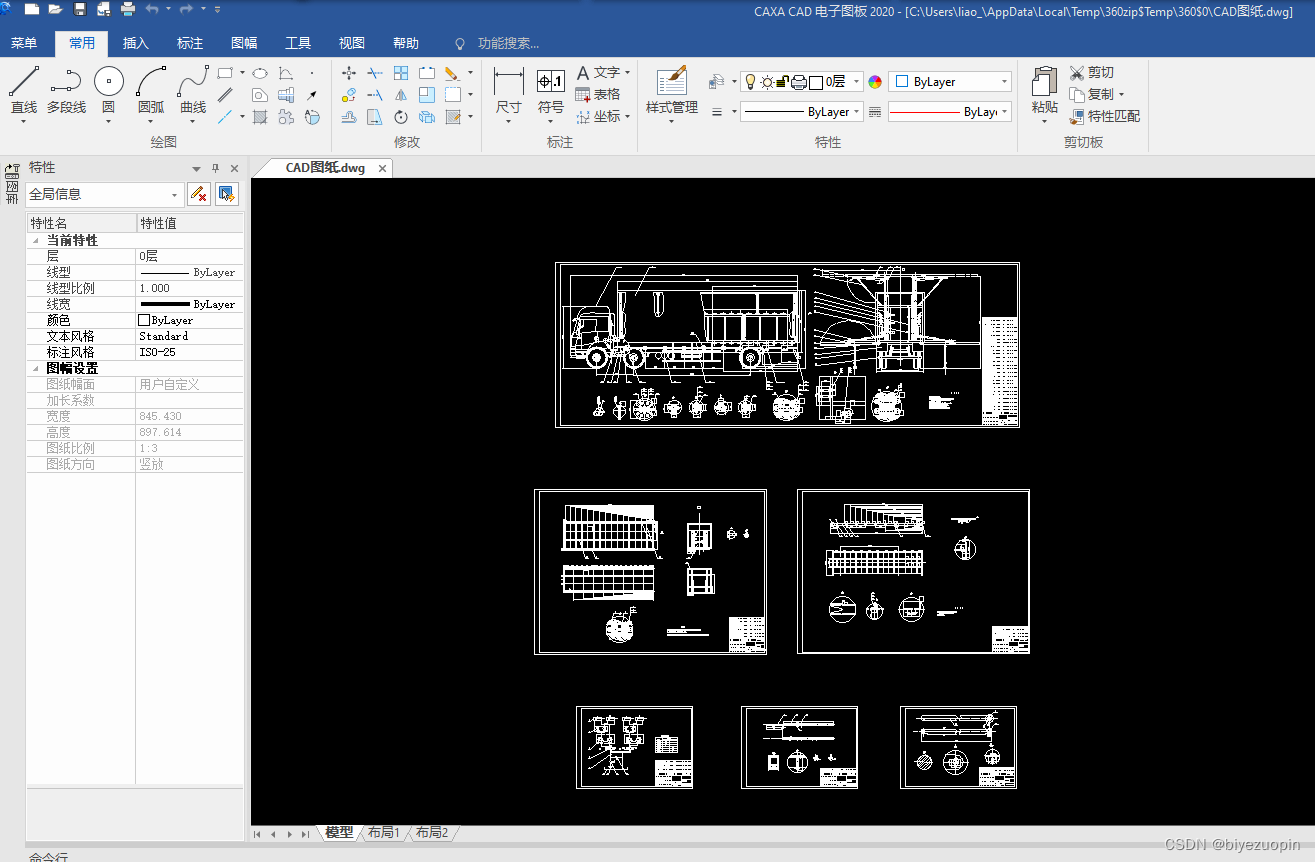Pin the 特性 panel with pushpin
The width and height of the screenshot is (1315, 862).
point(215,168)
